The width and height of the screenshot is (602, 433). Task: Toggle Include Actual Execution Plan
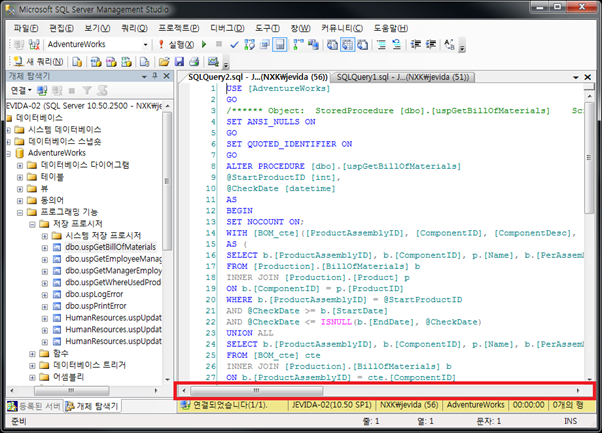[x=298, y=45]
